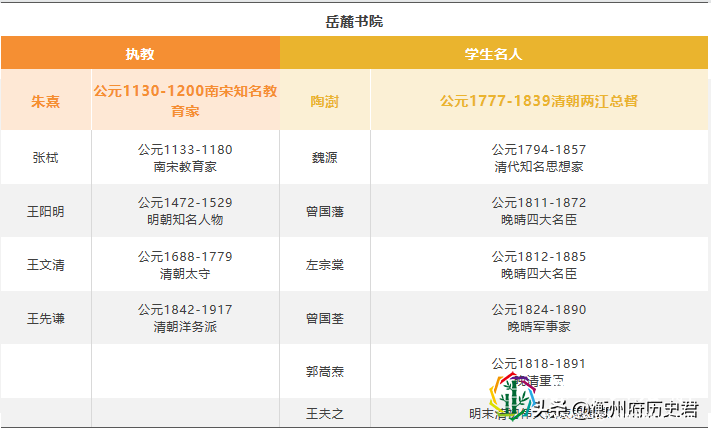Select the name 朱熹
Image resolution: width=711 pixels, height=431 pixels.
[45, 101]
